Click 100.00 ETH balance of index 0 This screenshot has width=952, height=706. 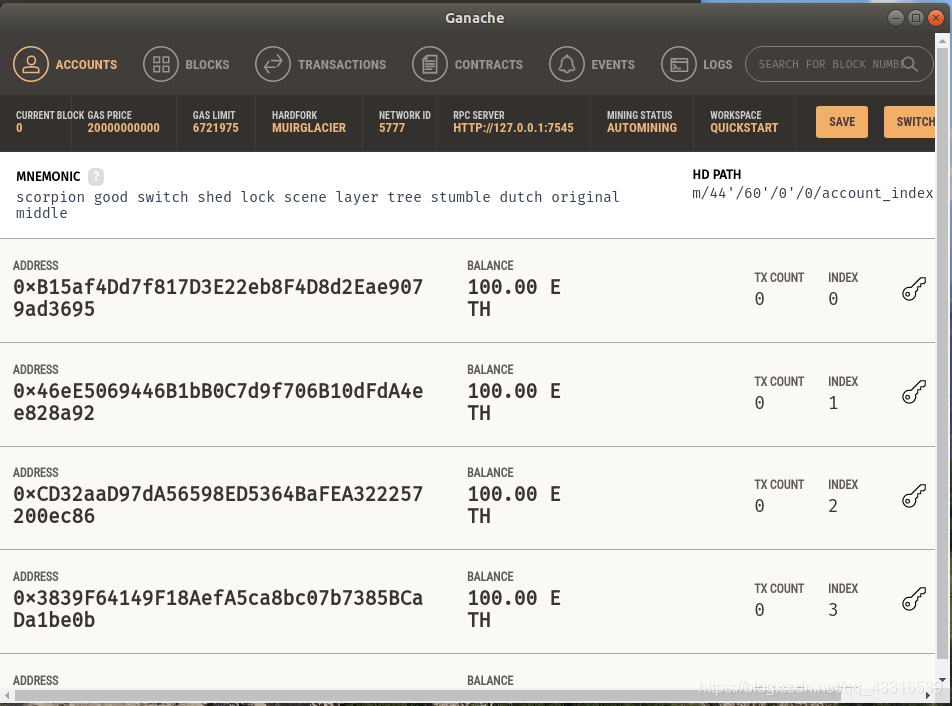514,297
